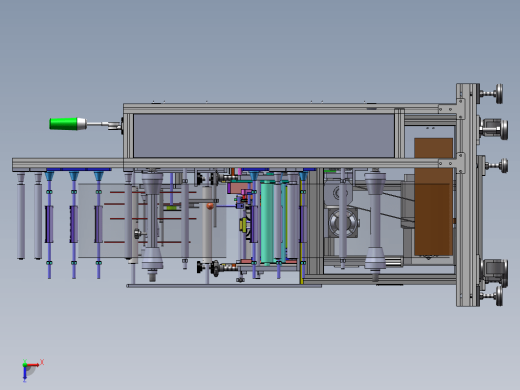520x390 pixels.
Task: Pick the circular fan housing in the right section
Action: [343, 222]
